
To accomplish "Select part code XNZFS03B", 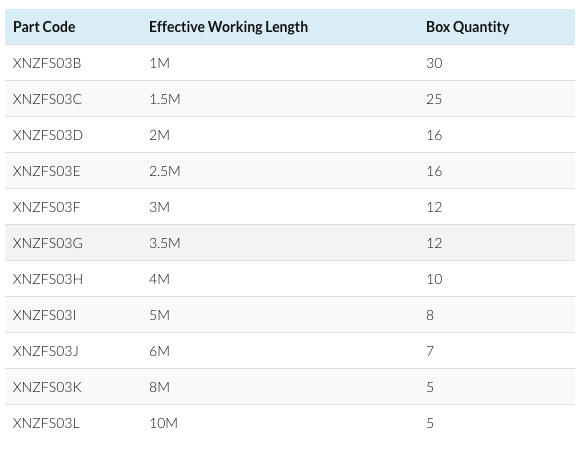I will tap(47, 63).
